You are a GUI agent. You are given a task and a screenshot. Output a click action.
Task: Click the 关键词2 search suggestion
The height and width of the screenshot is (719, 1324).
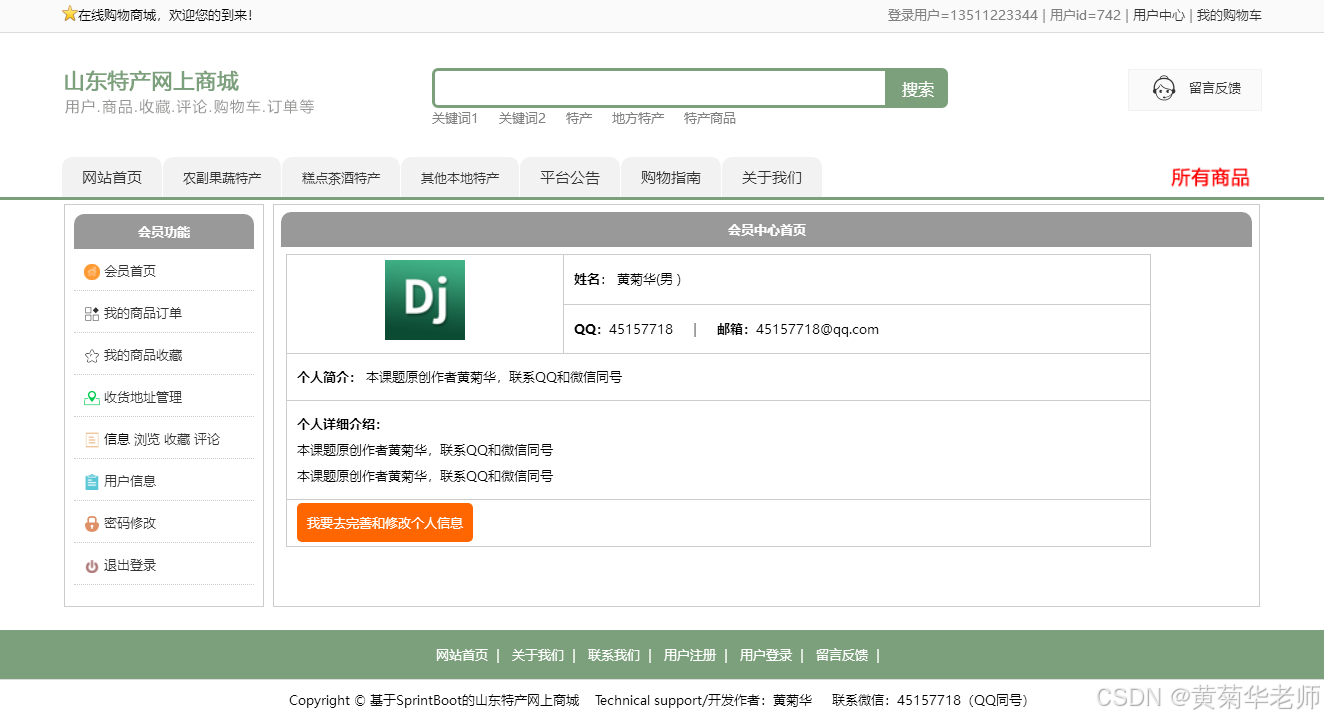point(522,118)
